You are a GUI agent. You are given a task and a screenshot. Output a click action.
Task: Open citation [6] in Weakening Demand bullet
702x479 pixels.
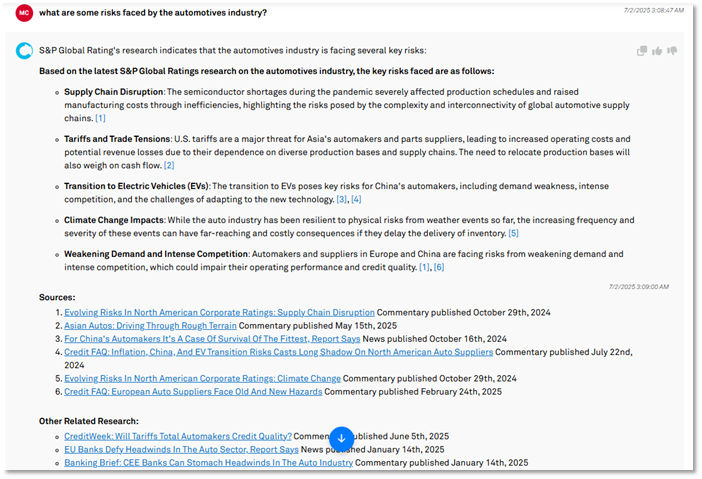(x=439, y=267)
